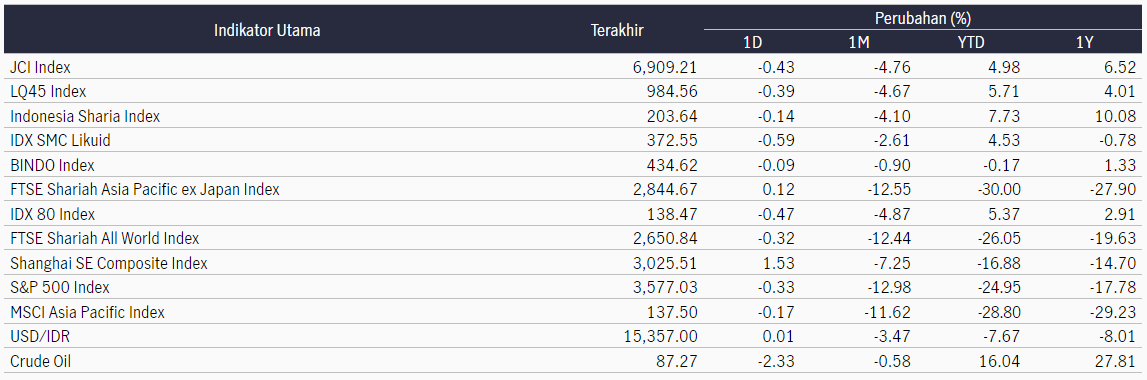Click the 1Y column header
This screenshot has height=380, width=1147.
click(1084, 43)
